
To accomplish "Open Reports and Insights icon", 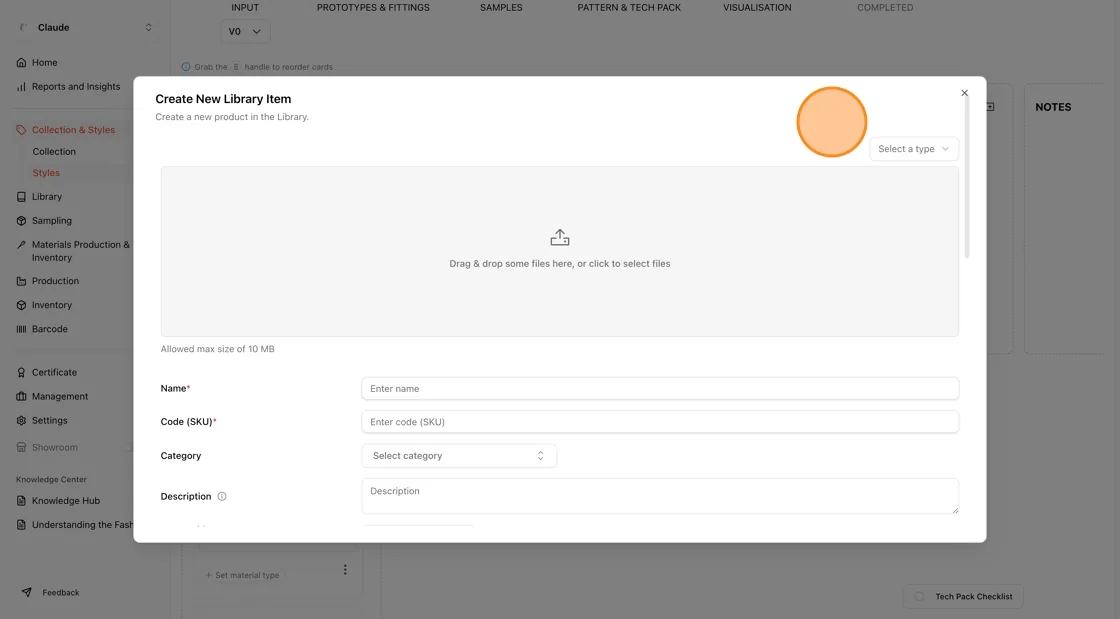I will click(21, 86).
